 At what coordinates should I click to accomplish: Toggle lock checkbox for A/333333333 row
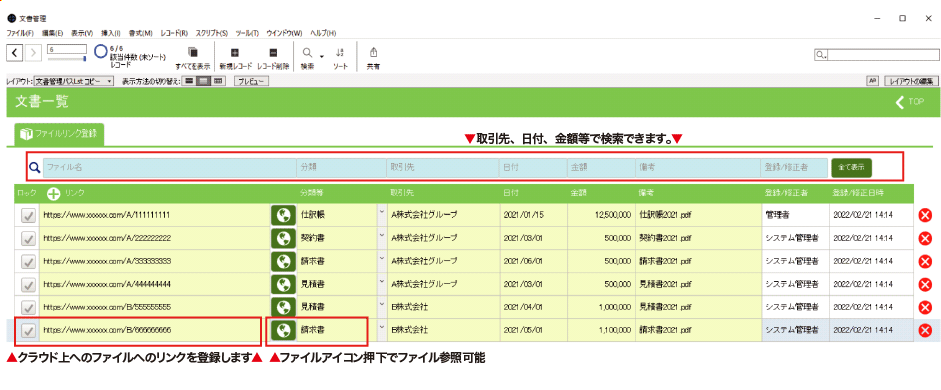tap(28, 261)
